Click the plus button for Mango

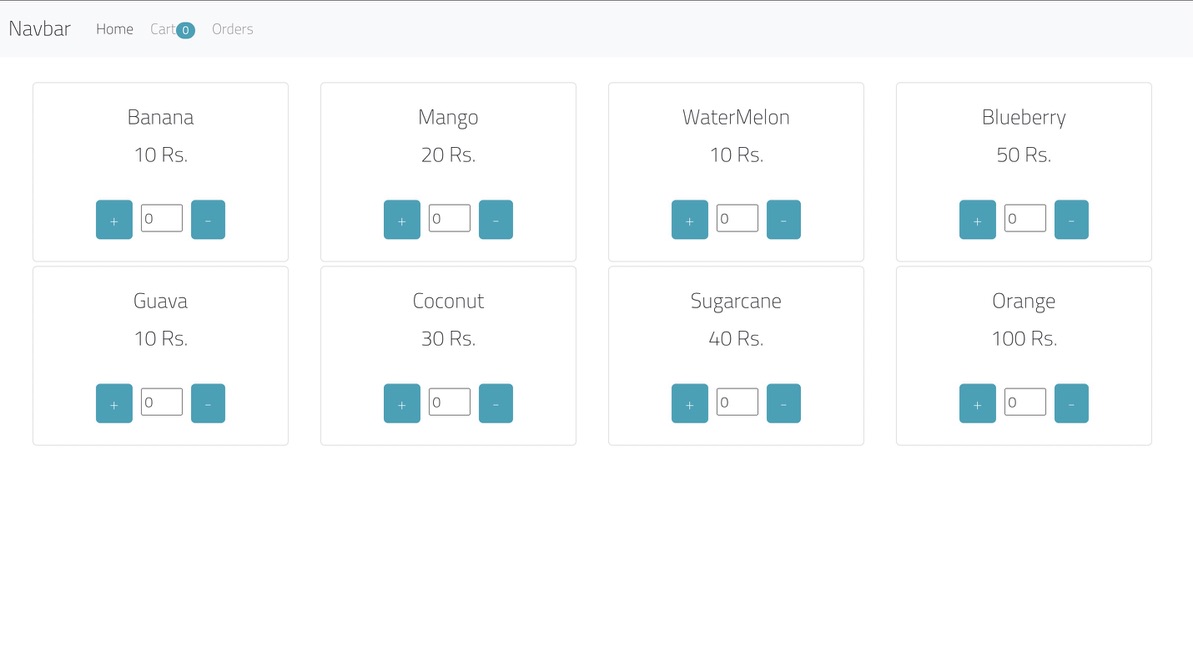[401, 219]
